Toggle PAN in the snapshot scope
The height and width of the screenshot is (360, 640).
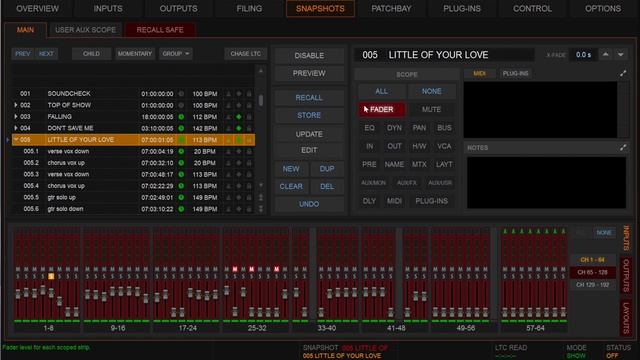(x=419, y=128)
